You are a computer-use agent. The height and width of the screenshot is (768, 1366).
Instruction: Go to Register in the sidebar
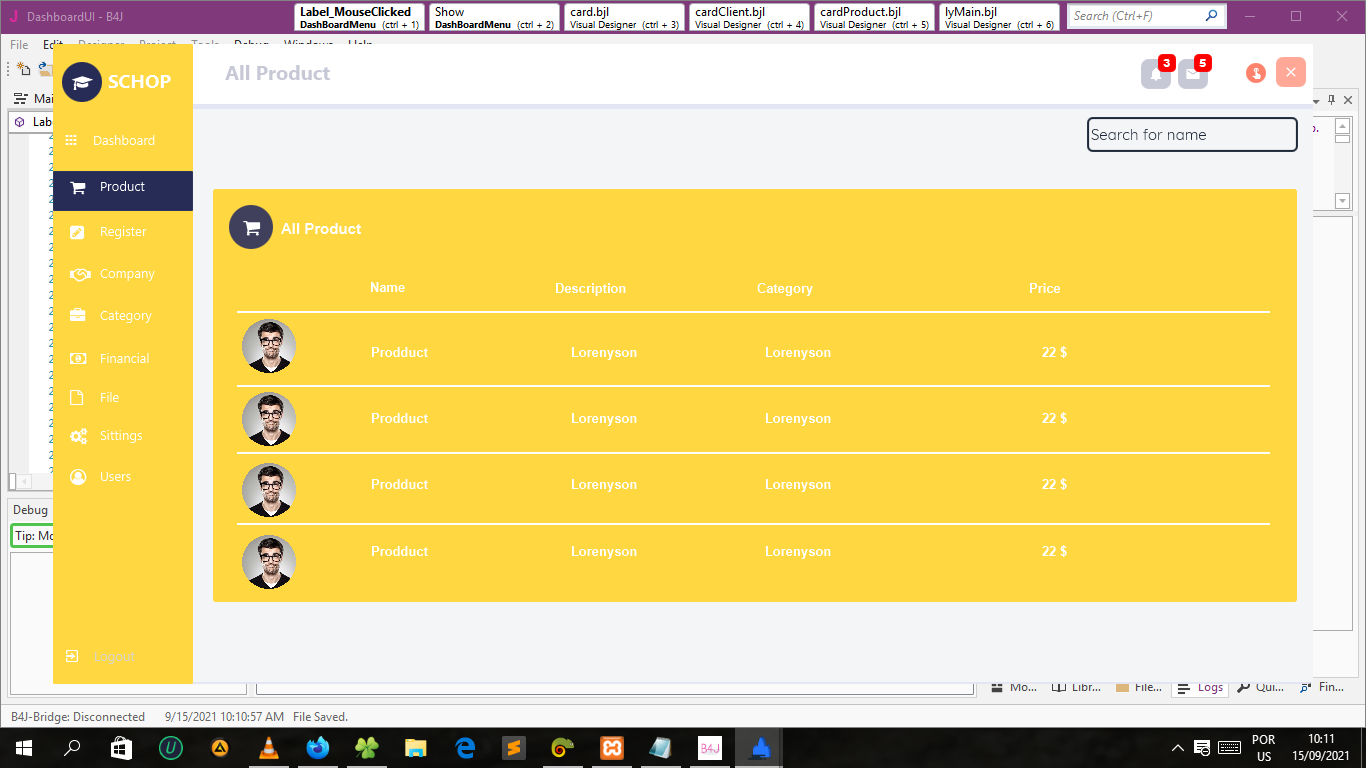(110, 232)
